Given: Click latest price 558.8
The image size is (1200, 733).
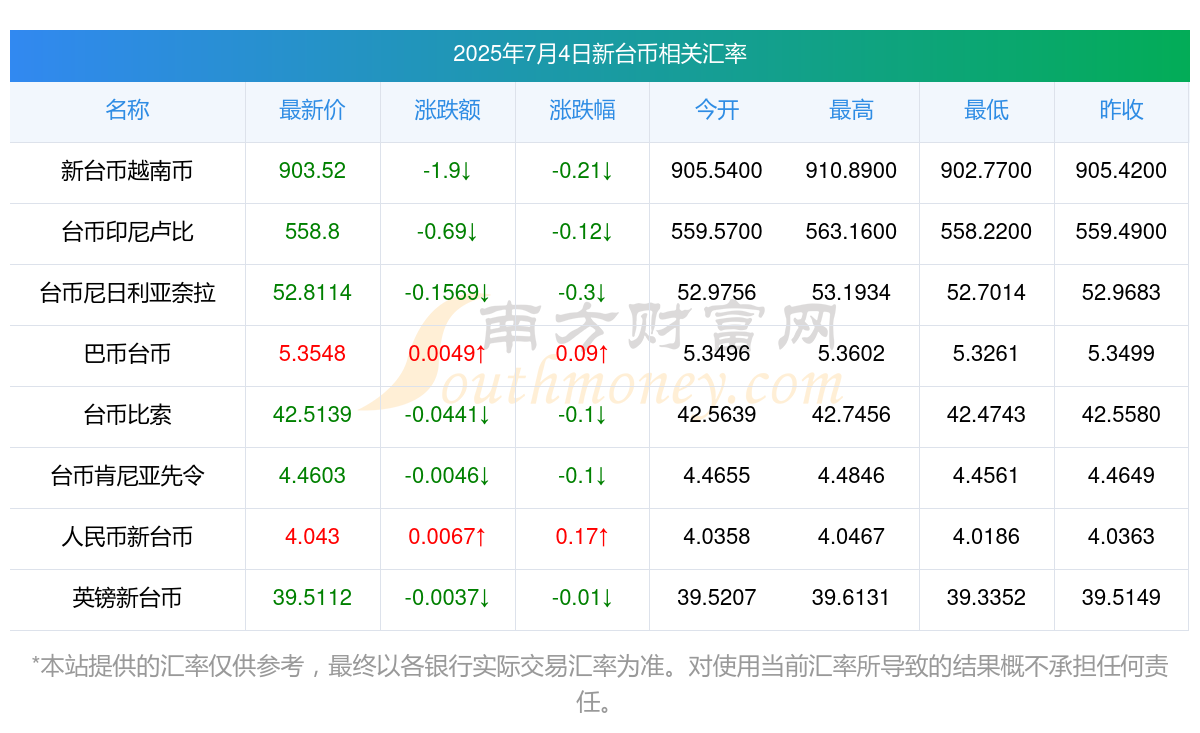Looking at the screenshot, I should pyautogui.click(x=312, y=232).
